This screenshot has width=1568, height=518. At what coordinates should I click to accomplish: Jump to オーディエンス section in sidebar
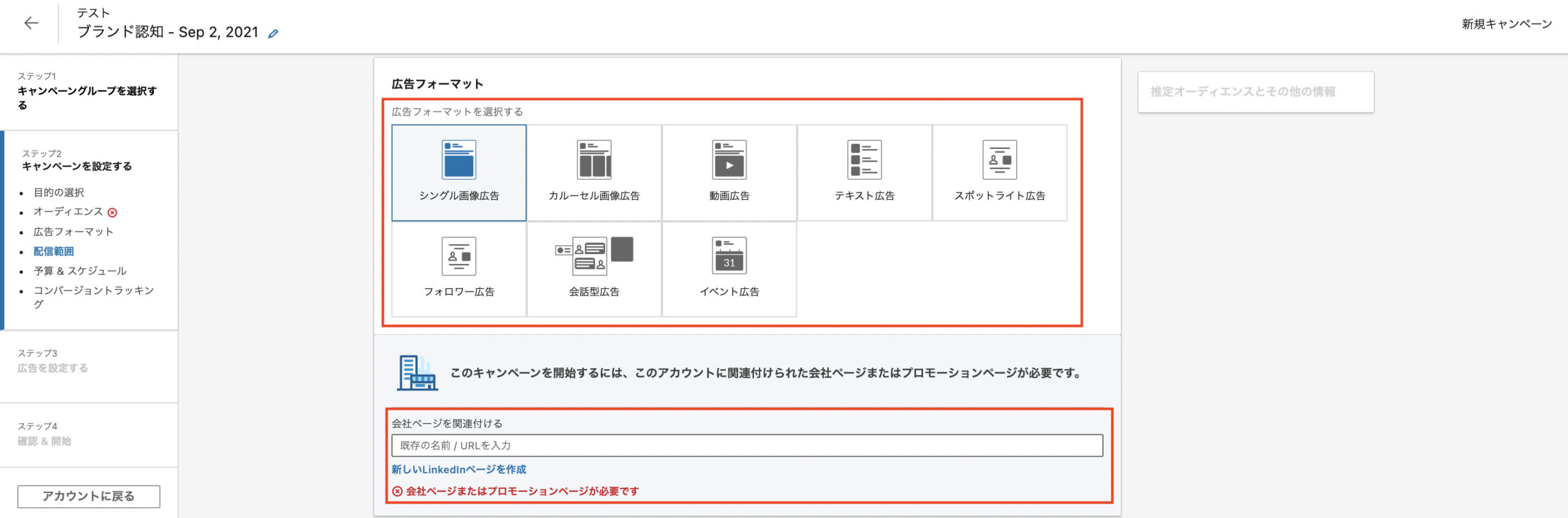(68, 212)
